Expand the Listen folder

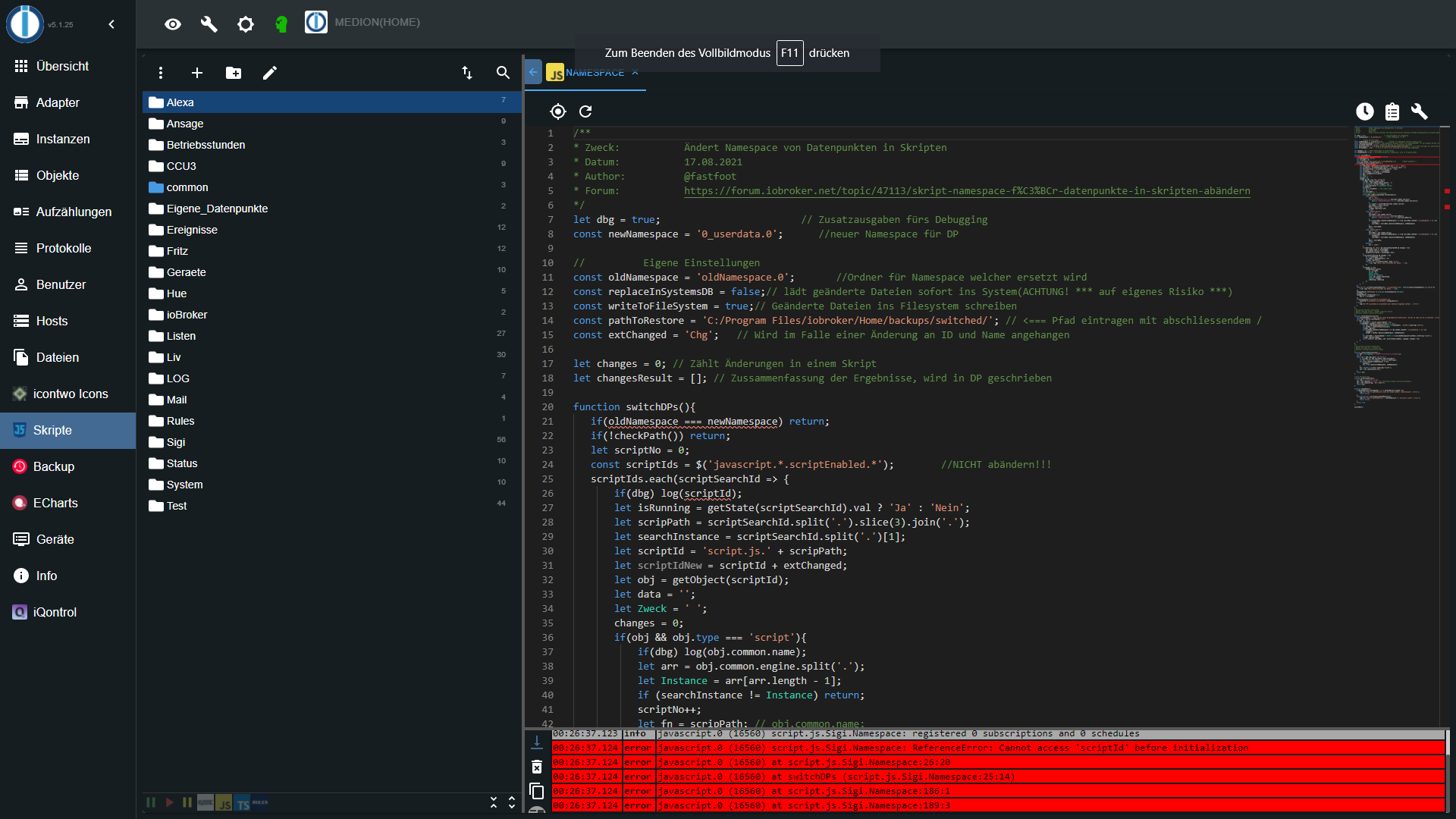[x=331, y=336]
